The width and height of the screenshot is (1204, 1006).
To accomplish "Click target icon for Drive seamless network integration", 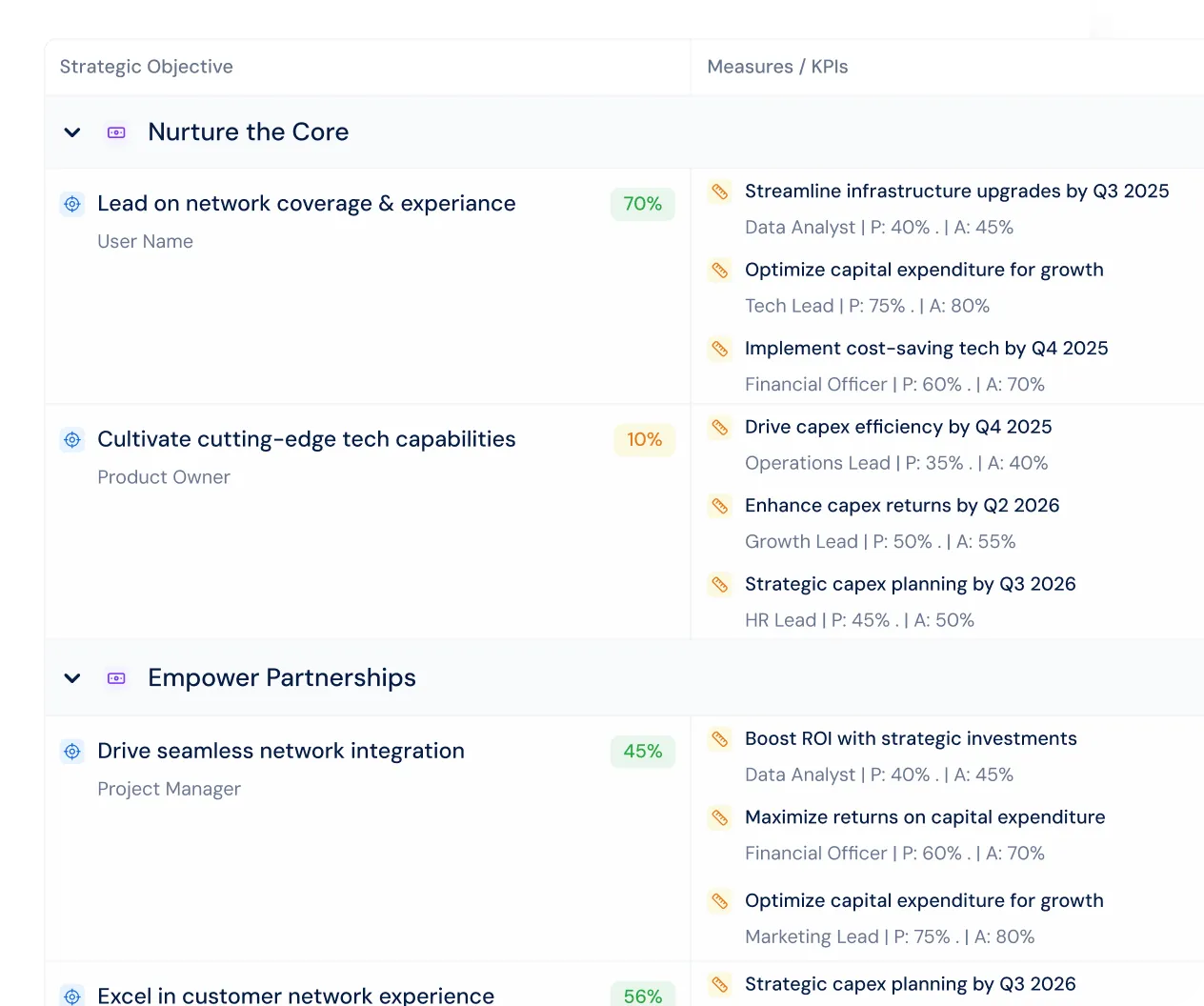I will pyautogui.click(x=72, y=752).
